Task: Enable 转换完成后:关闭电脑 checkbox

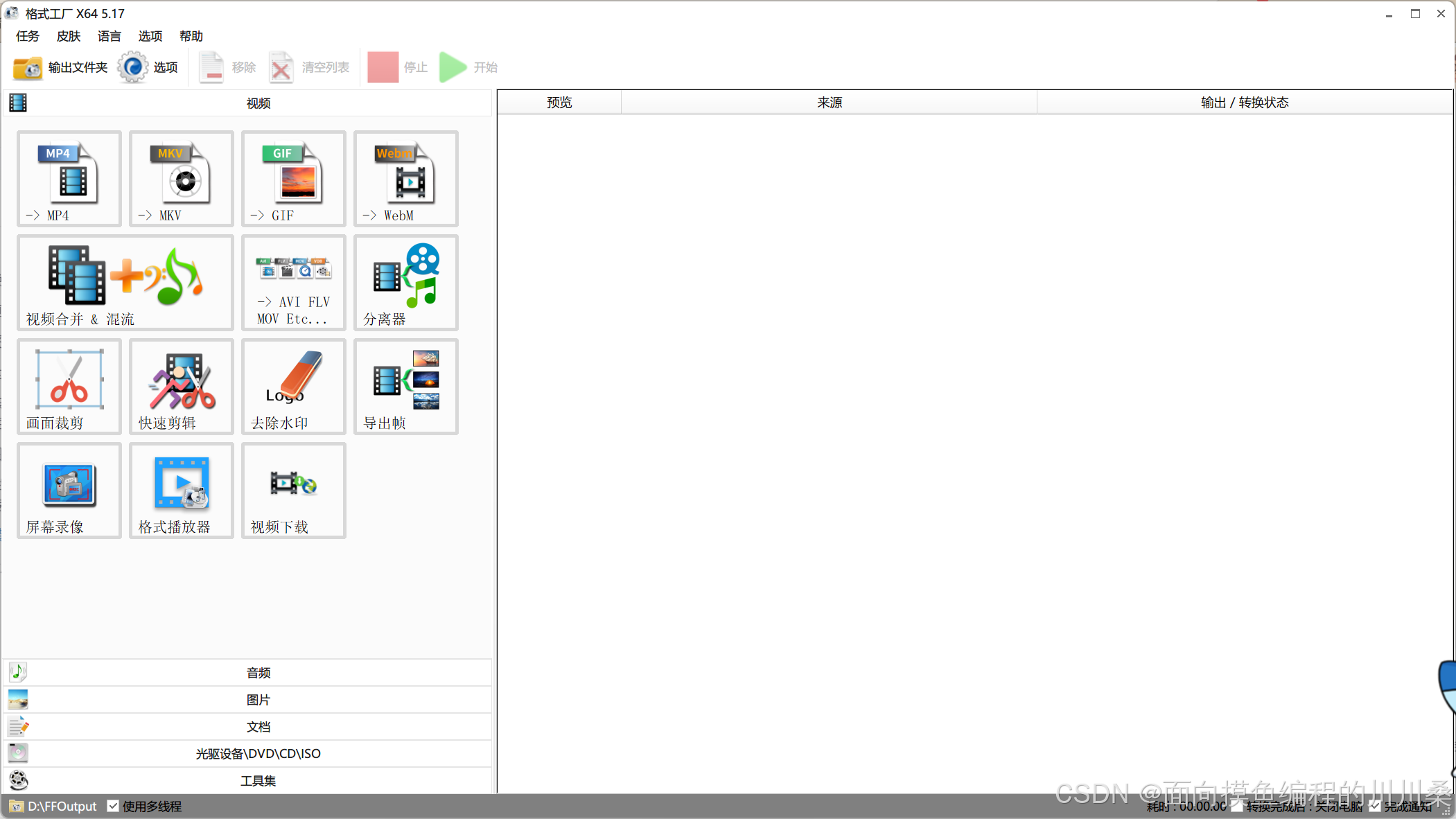Action: pos(1237,806)
